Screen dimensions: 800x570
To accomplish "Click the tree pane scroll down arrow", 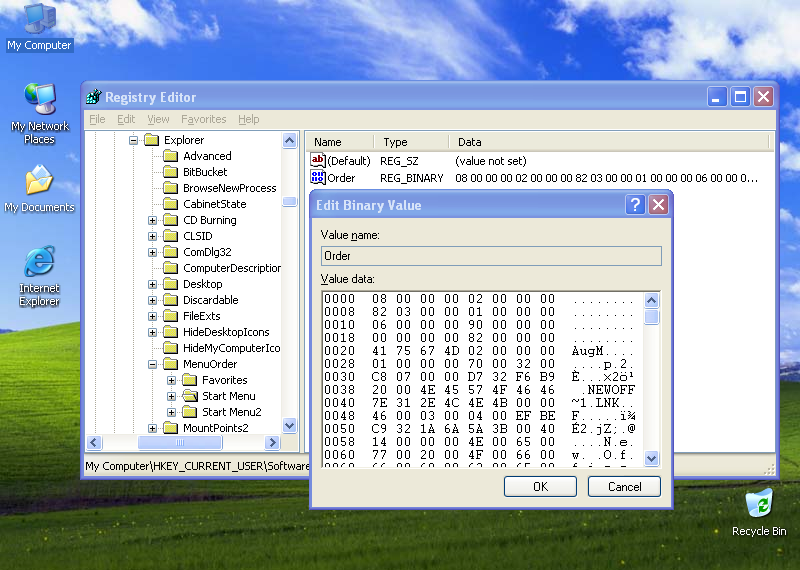I will click(289, 425).
